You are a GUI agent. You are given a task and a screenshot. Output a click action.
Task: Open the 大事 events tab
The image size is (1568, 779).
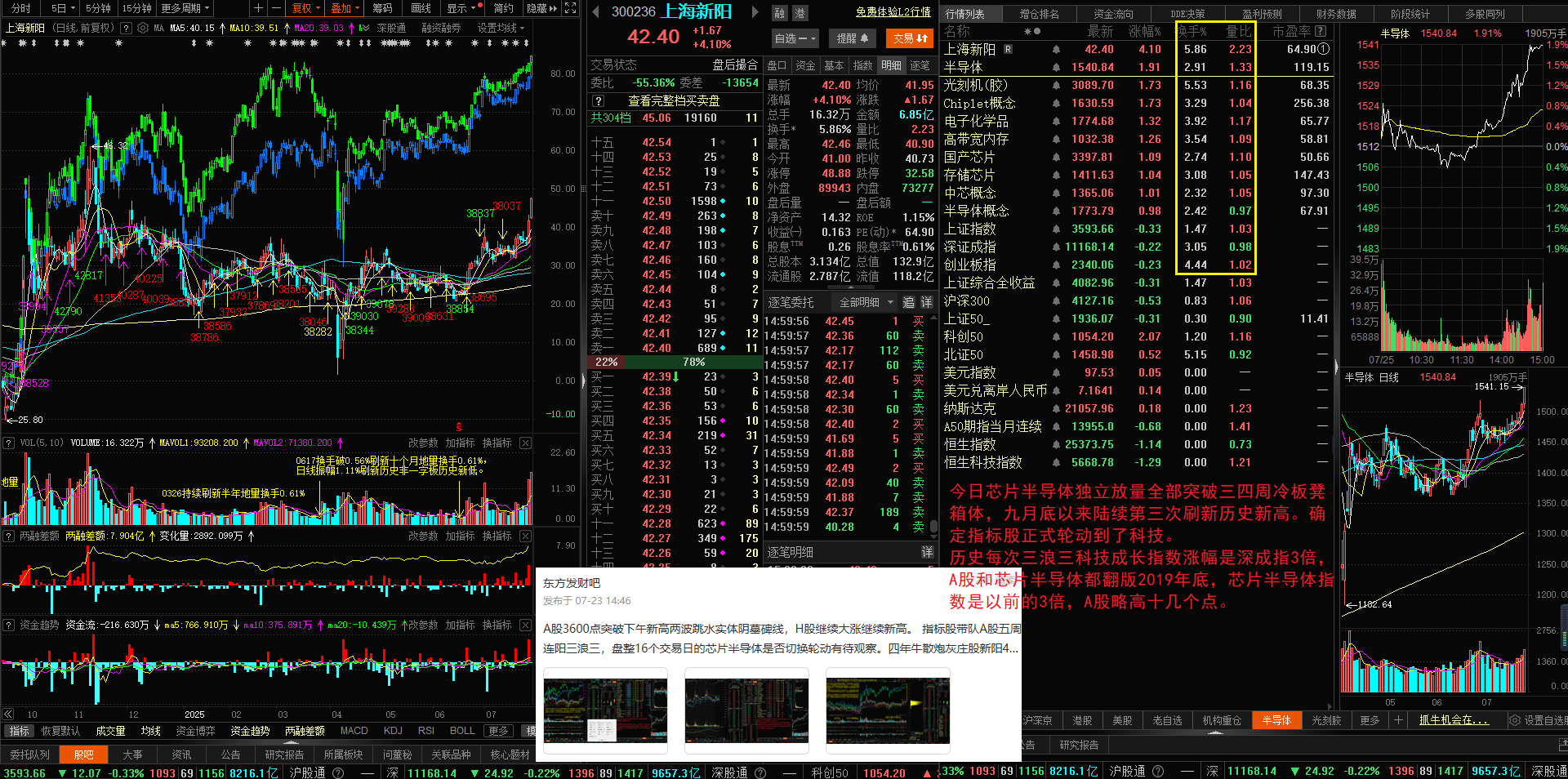pos(132,755)
